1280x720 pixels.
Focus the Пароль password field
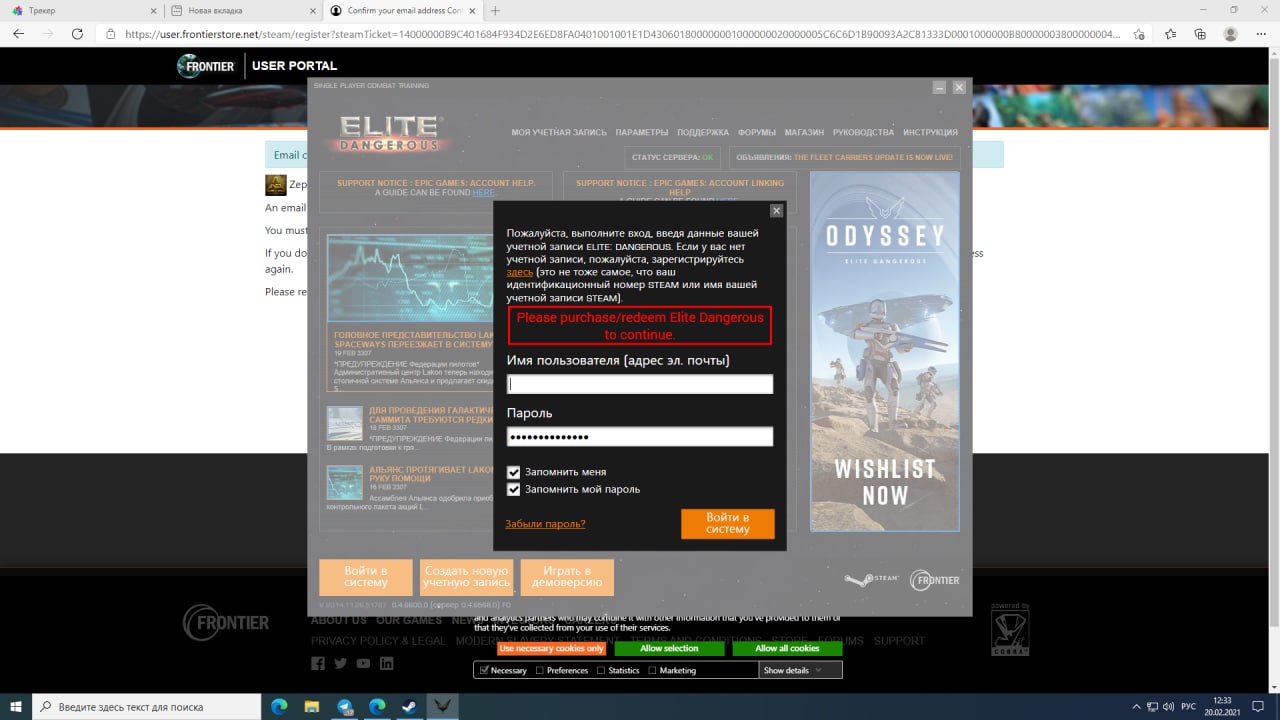(640, 437)
